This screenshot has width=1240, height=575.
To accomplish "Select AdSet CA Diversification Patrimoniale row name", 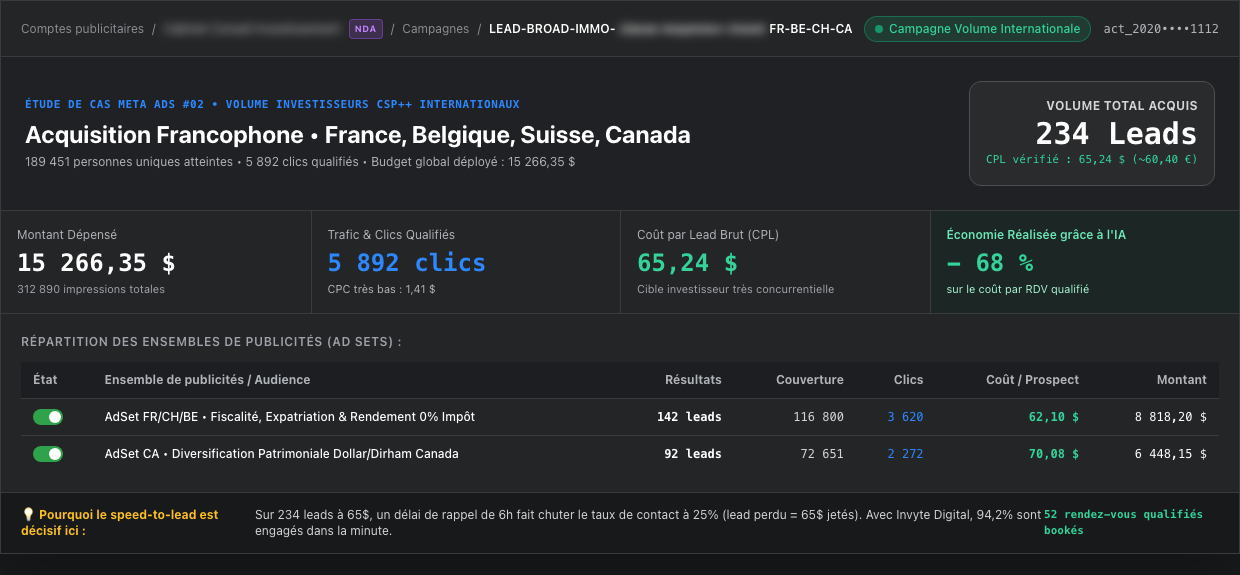I will [282, 454].
